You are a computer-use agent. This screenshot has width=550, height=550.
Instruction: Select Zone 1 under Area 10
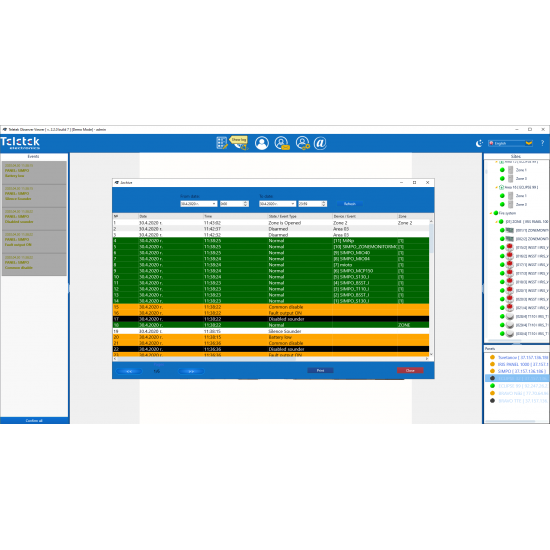521,196
